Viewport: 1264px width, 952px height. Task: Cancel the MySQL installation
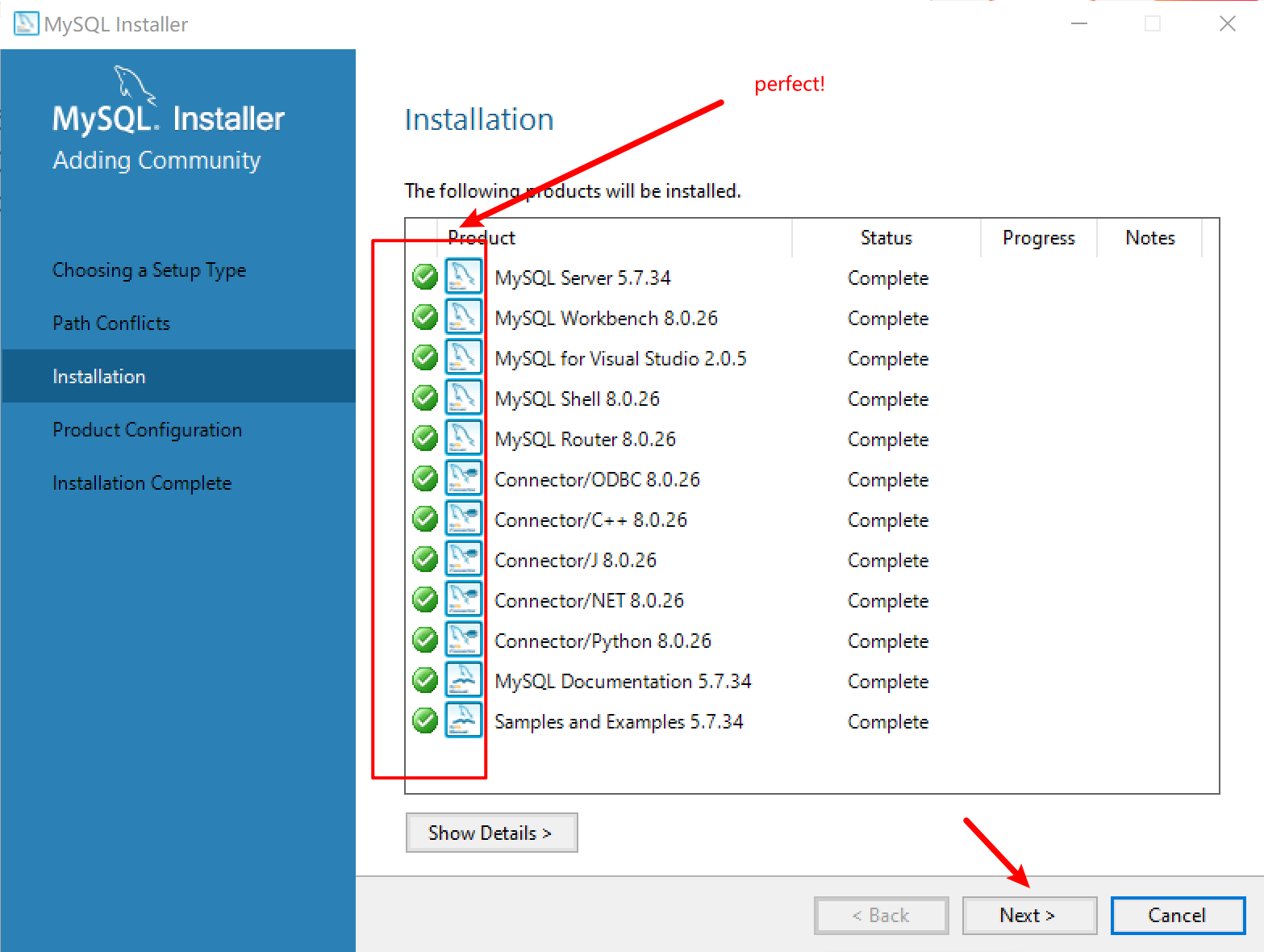tap(1178, 916)
